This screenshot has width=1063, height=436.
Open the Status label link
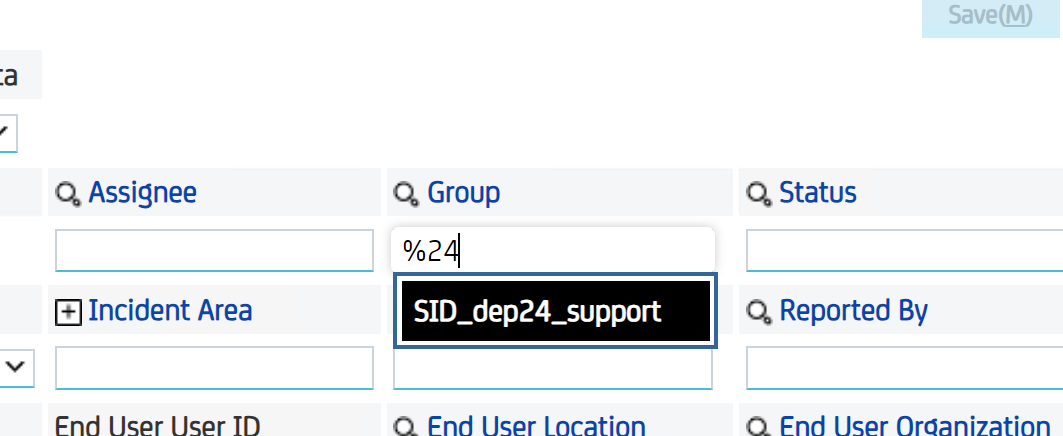(x=817, y=193)
